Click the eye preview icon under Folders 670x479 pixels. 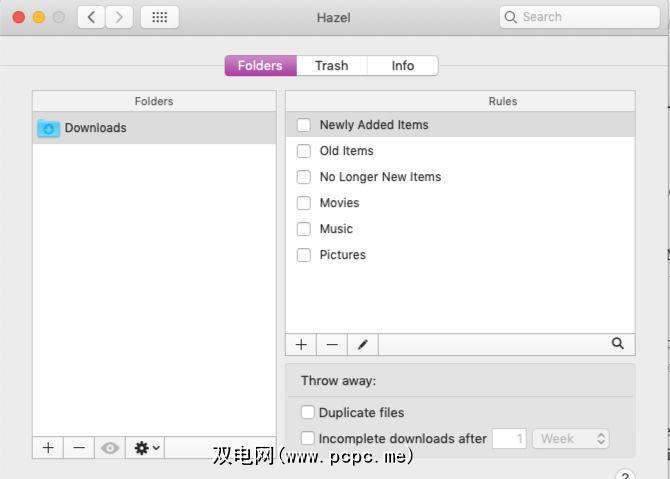pyautogui.click(x=110, y=448)
